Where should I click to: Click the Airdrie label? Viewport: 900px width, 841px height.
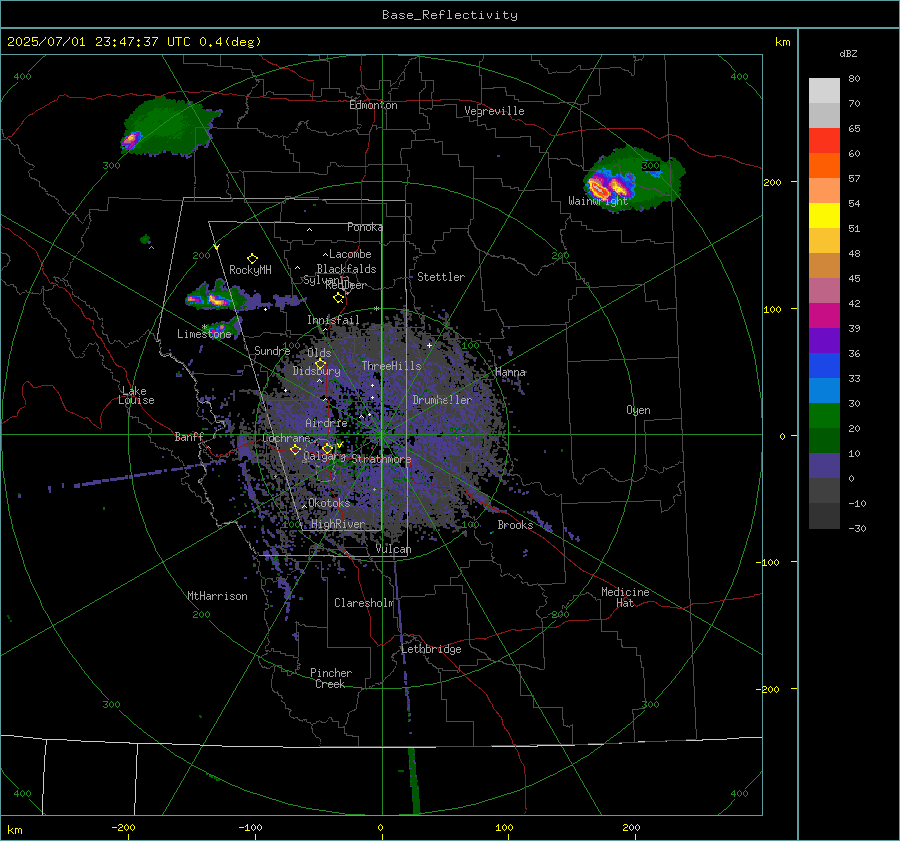[326, 423]
